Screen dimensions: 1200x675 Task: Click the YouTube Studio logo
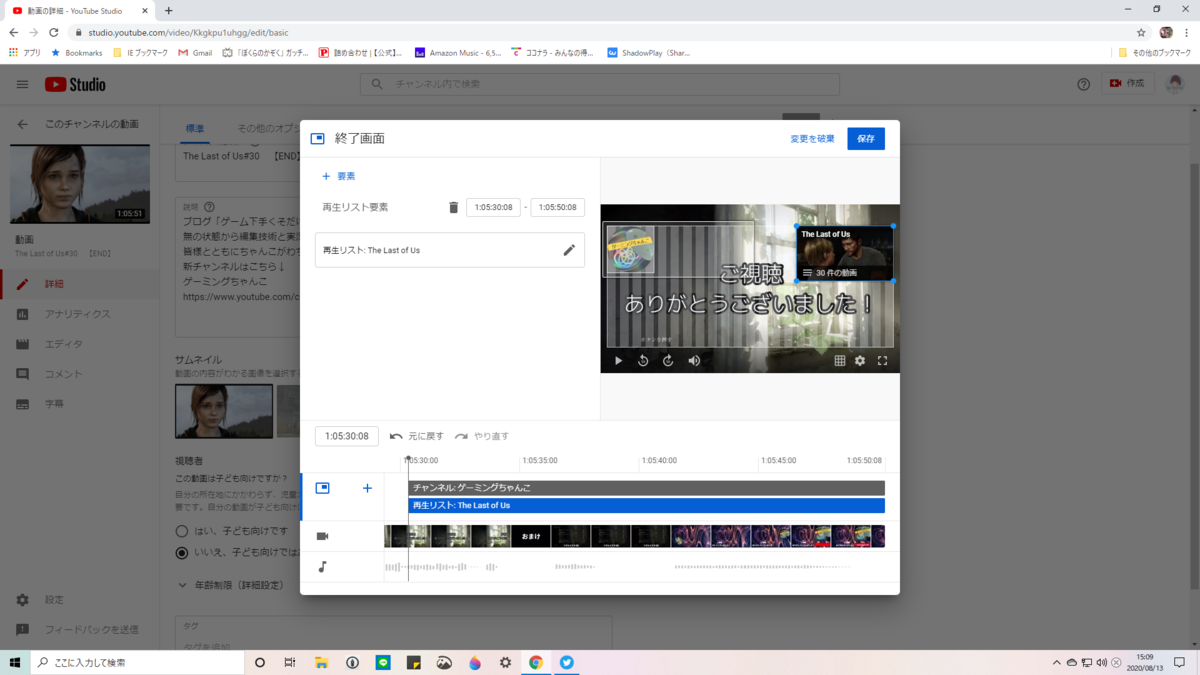[75, 85]
